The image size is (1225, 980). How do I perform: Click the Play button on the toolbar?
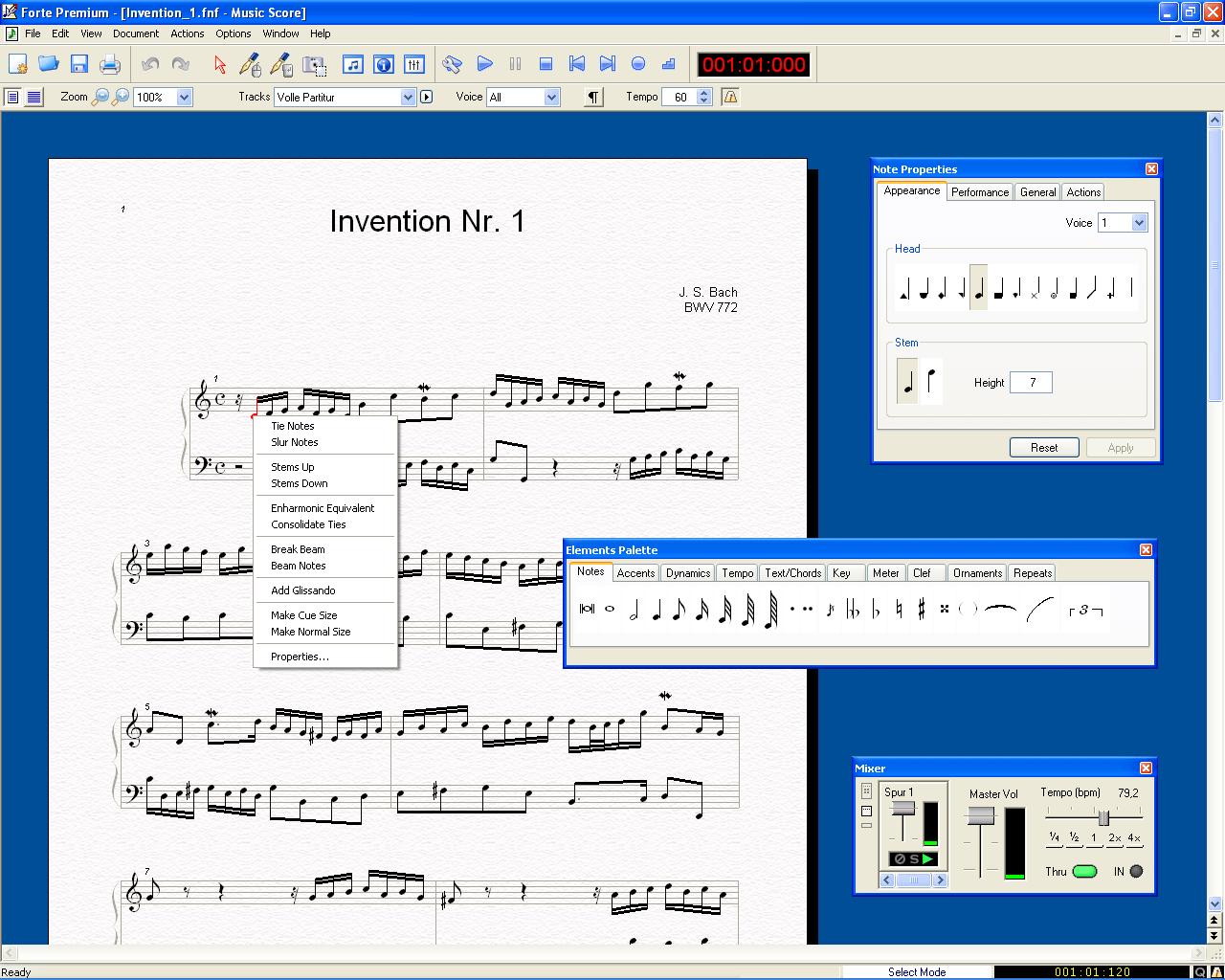(x=485, y=64)
